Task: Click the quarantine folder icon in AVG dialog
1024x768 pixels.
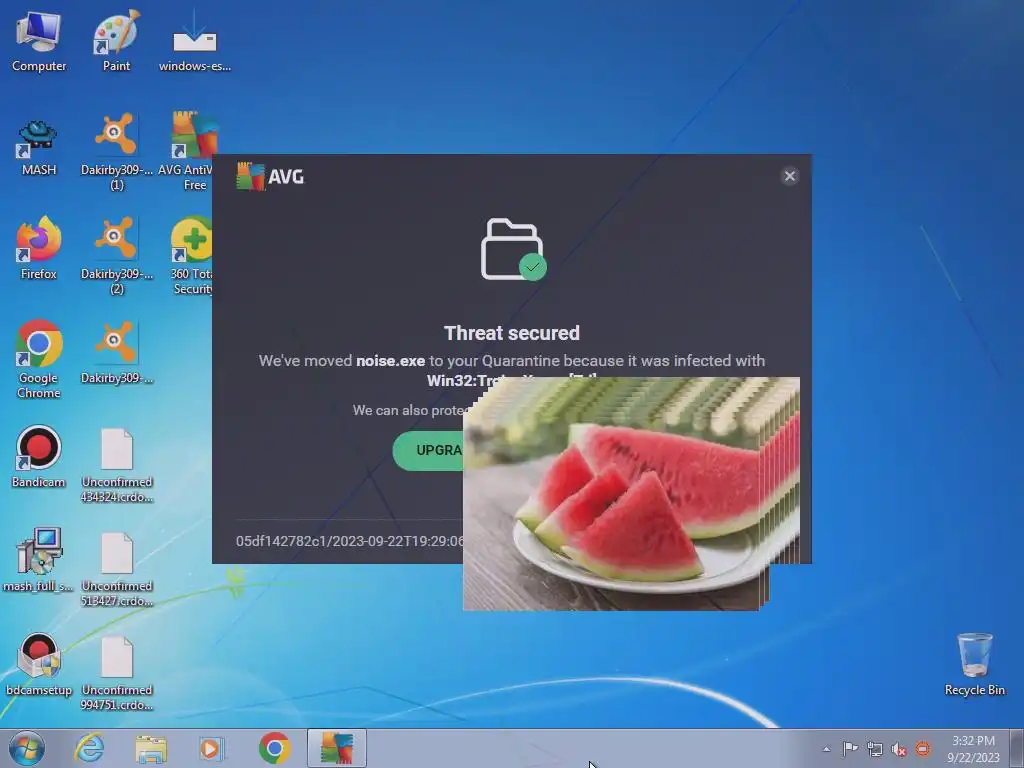Action: pyautogui.click(x=513, y=249)
